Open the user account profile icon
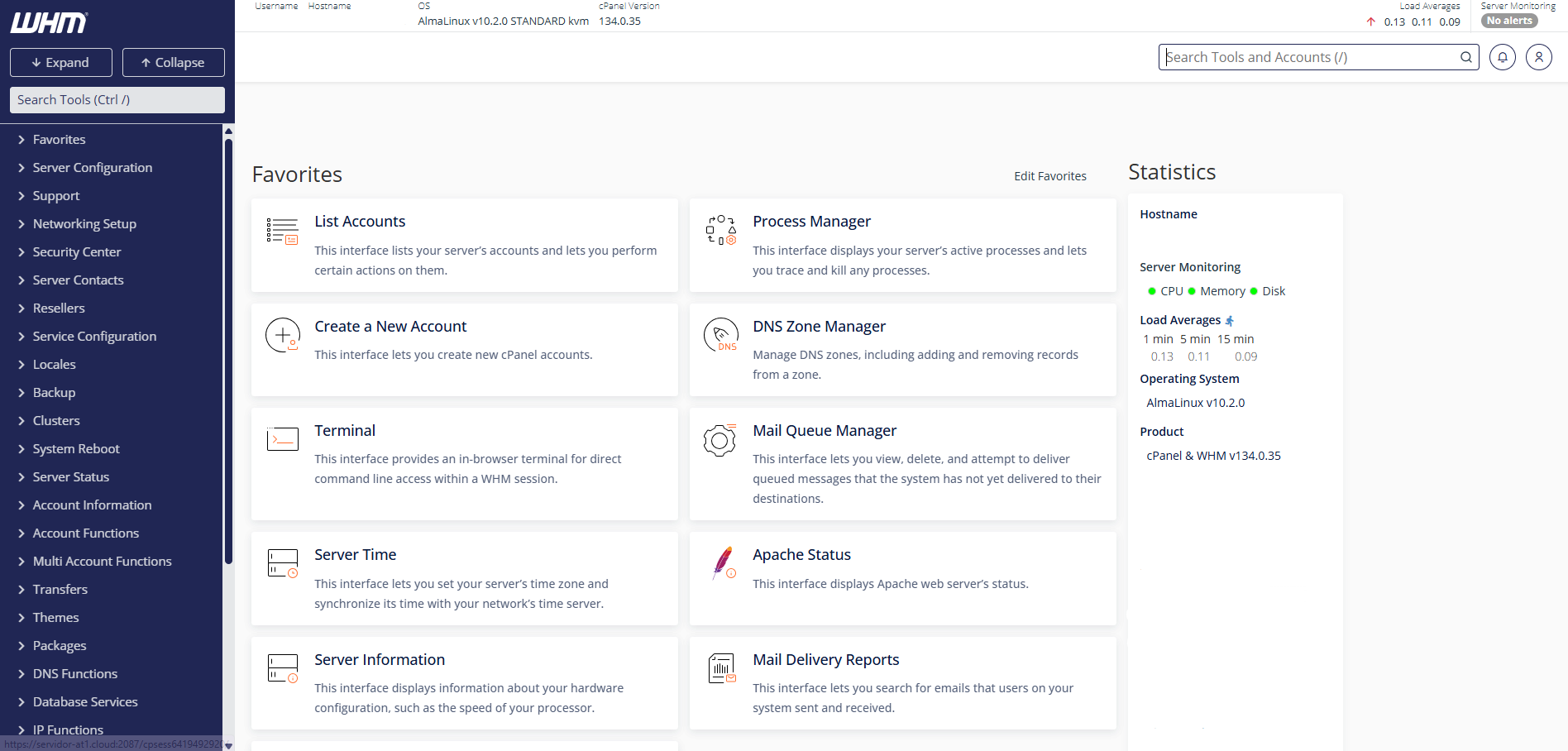This screenshot has height=751, width=1568. coord(1538,57)
